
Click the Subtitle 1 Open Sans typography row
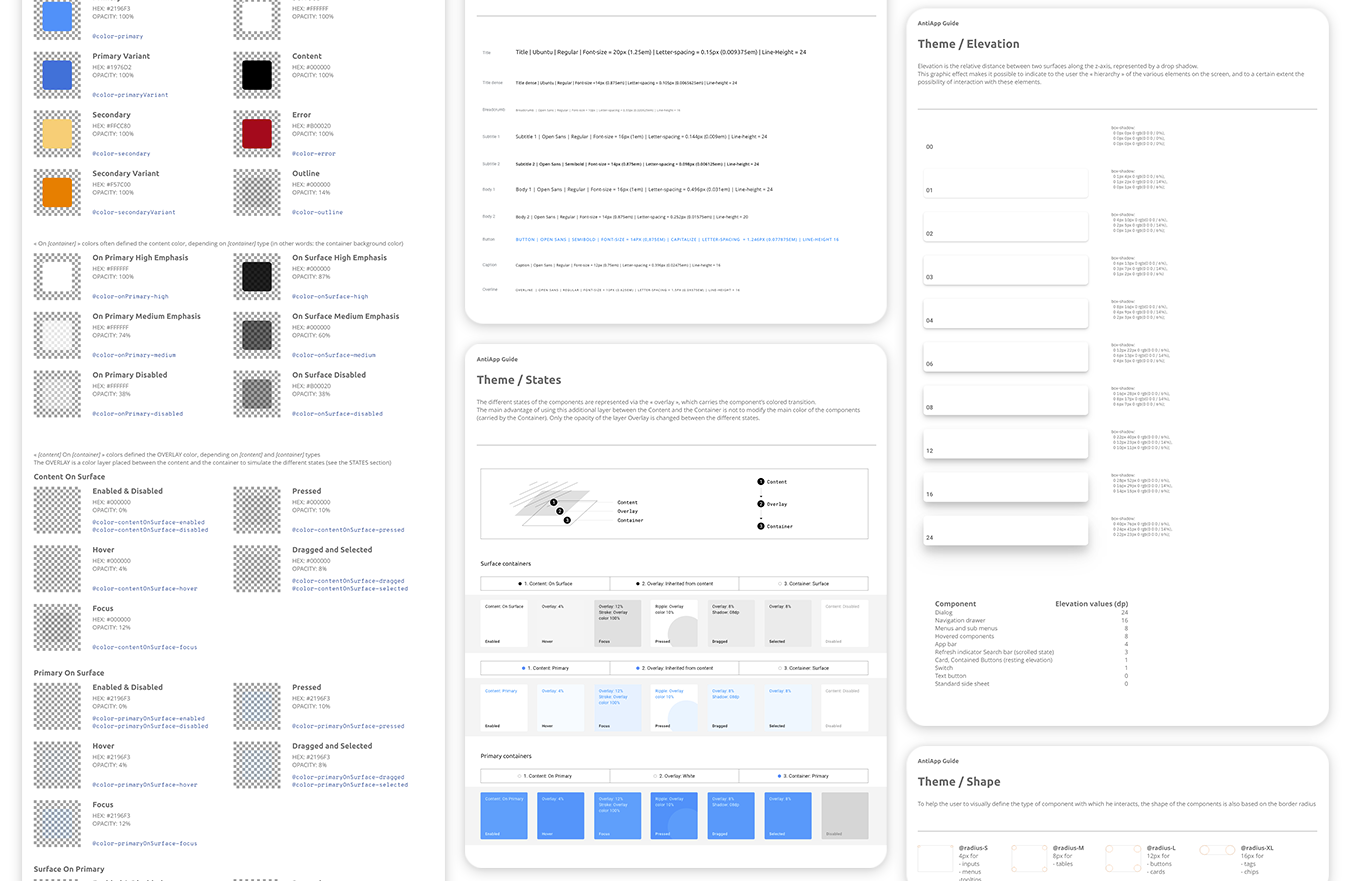click(x=641, y=136)
